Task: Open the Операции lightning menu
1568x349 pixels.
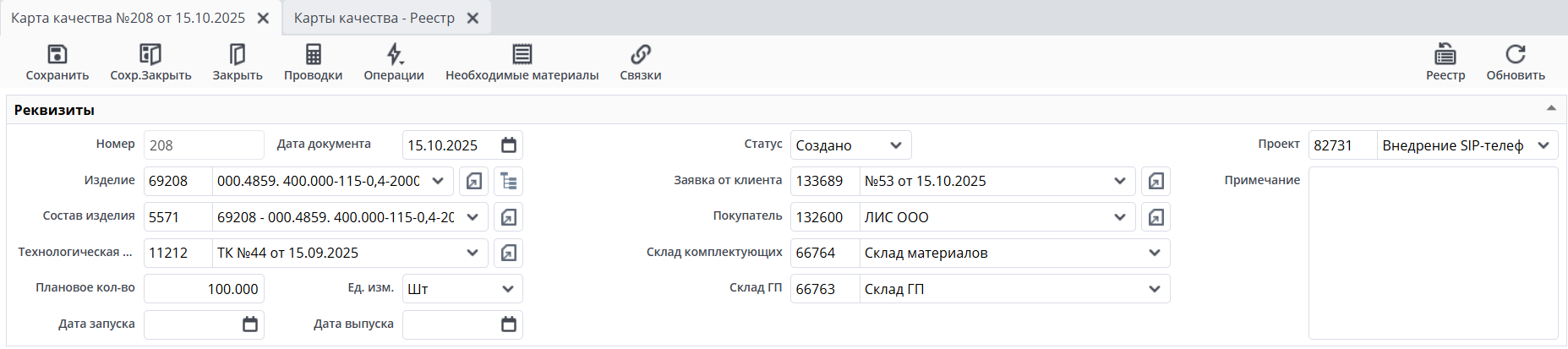Action: coord(394,55)
